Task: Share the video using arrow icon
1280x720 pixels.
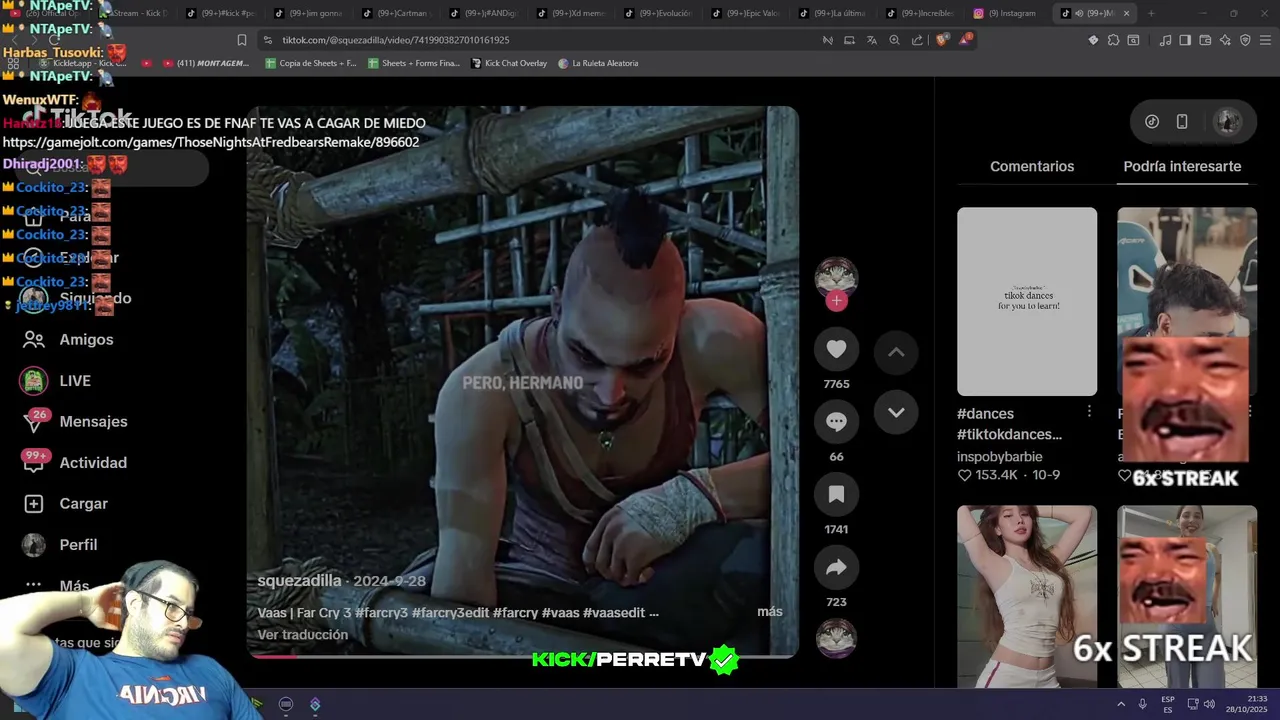Action: tap(836, 568)
